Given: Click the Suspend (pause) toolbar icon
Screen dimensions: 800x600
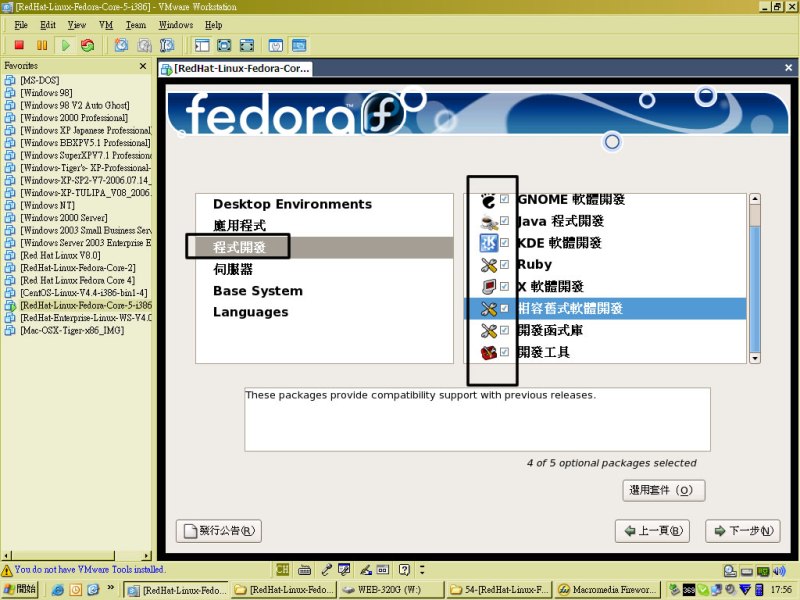Looking at the screenshot, I should (x=42, y=45).
